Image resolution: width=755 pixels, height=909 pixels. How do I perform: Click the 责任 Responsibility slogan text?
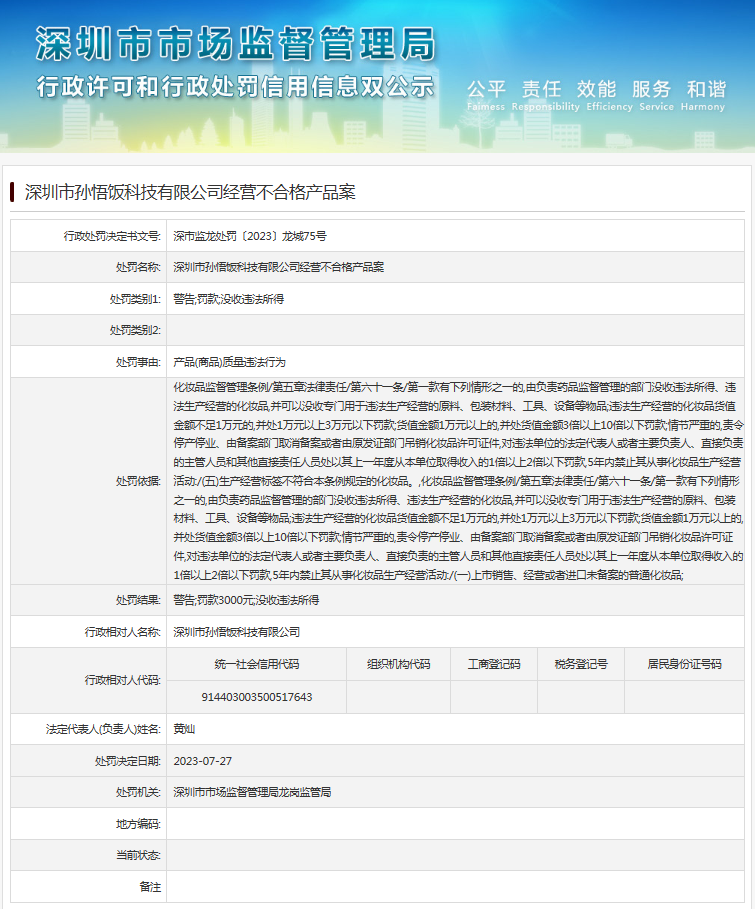545,95
